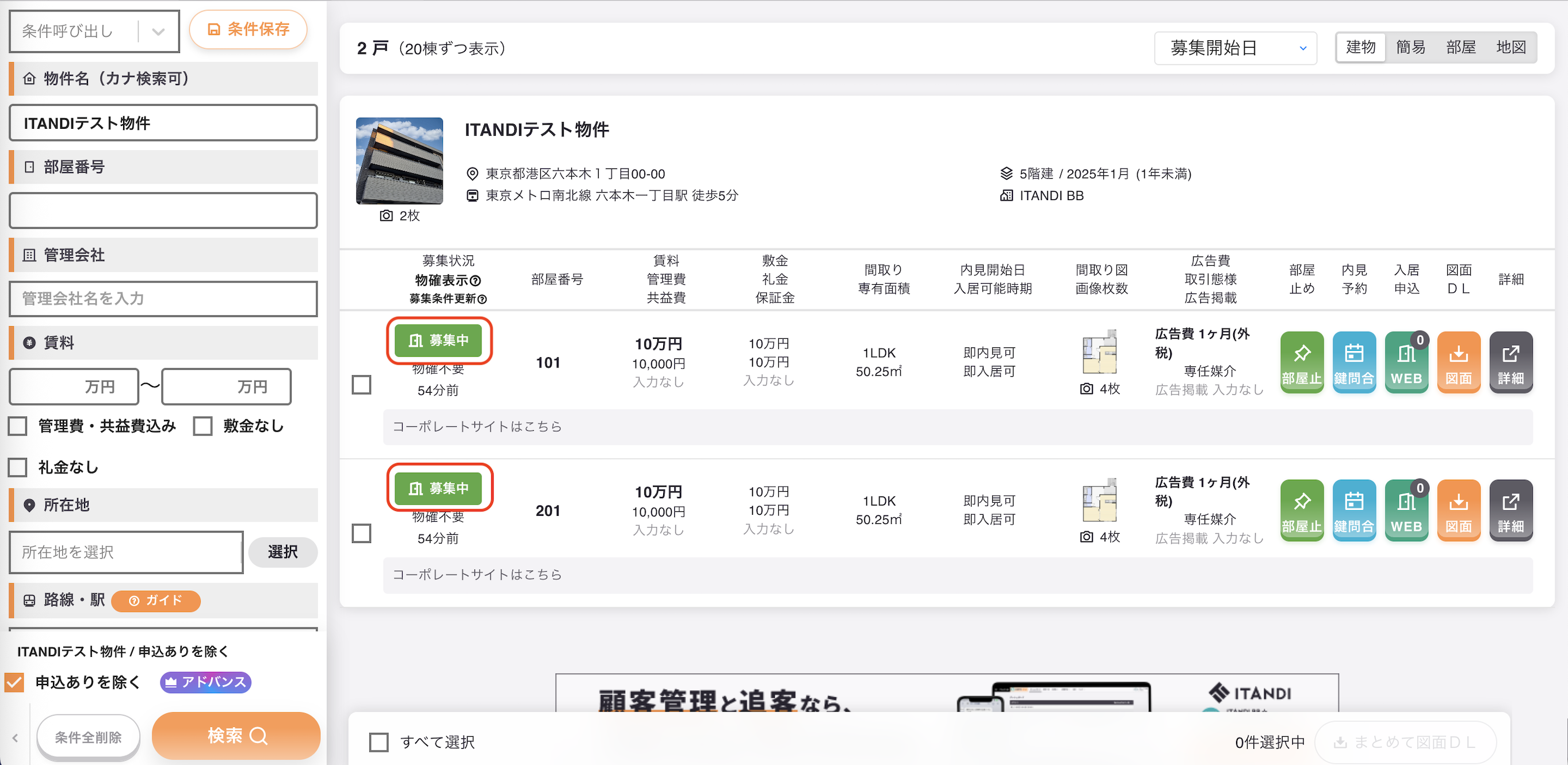Click floor plan thumbnail for room 201
The width and height of the screenshot is (1568, 765).
[1100, 500]
